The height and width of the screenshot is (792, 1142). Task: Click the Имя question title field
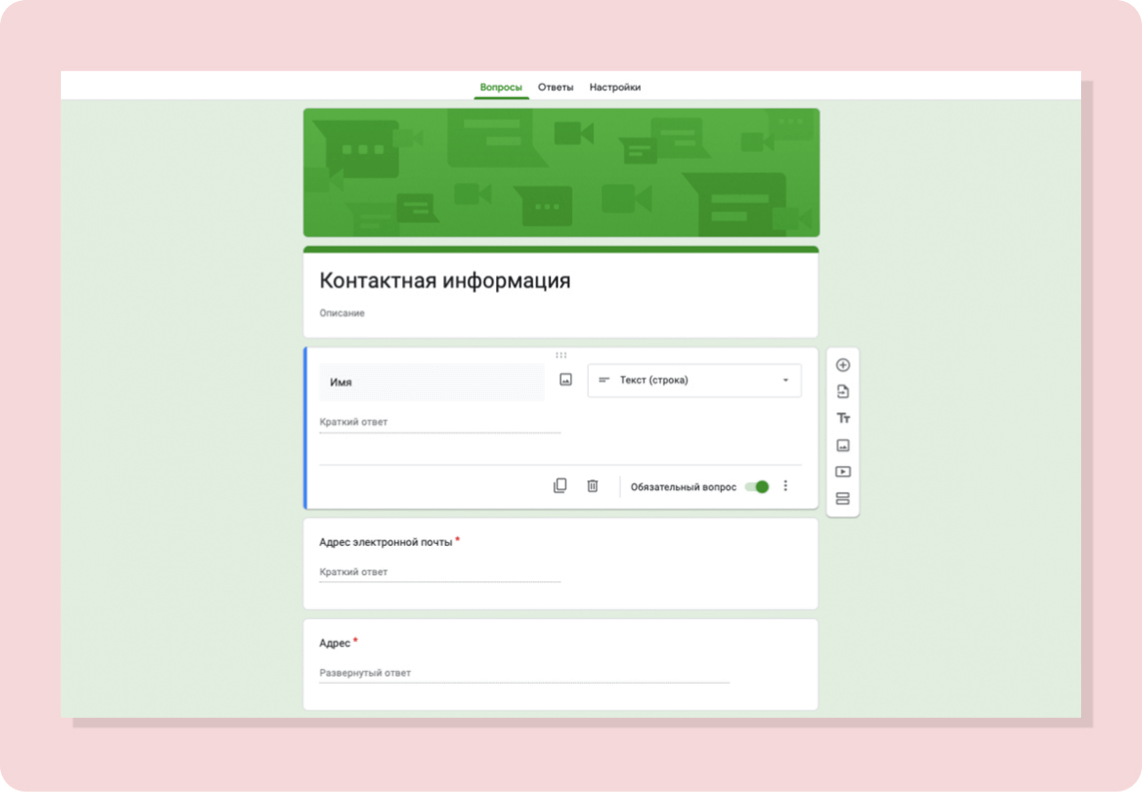[431, 382]
